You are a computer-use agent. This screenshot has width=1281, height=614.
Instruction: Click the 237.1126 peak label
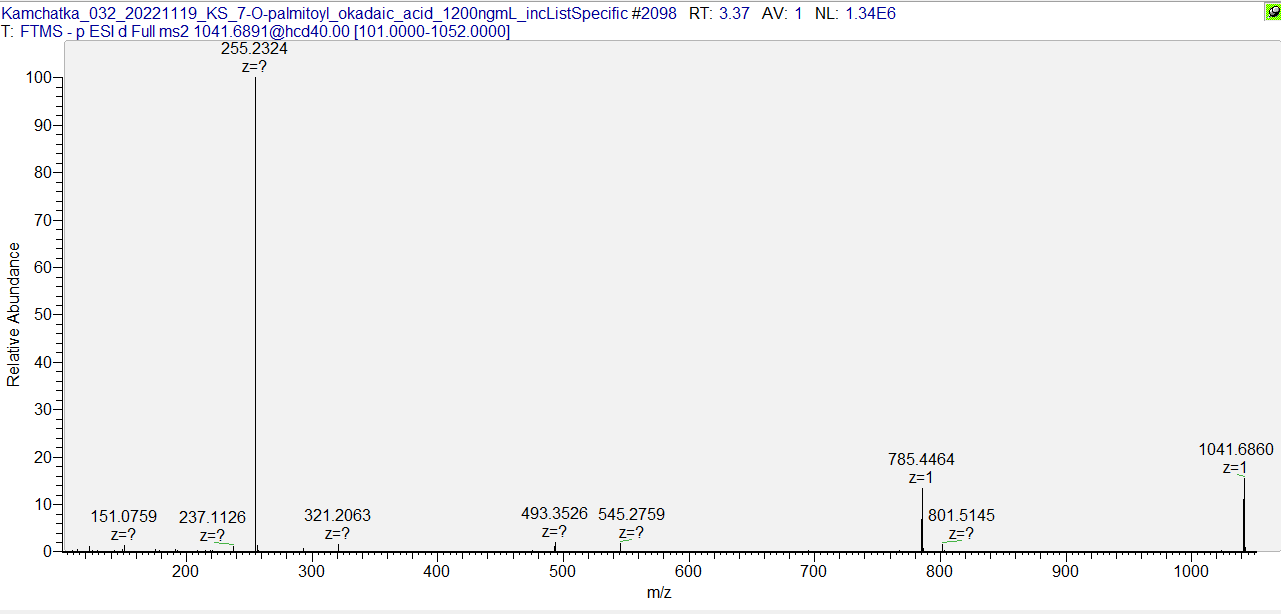coord(212,517)
